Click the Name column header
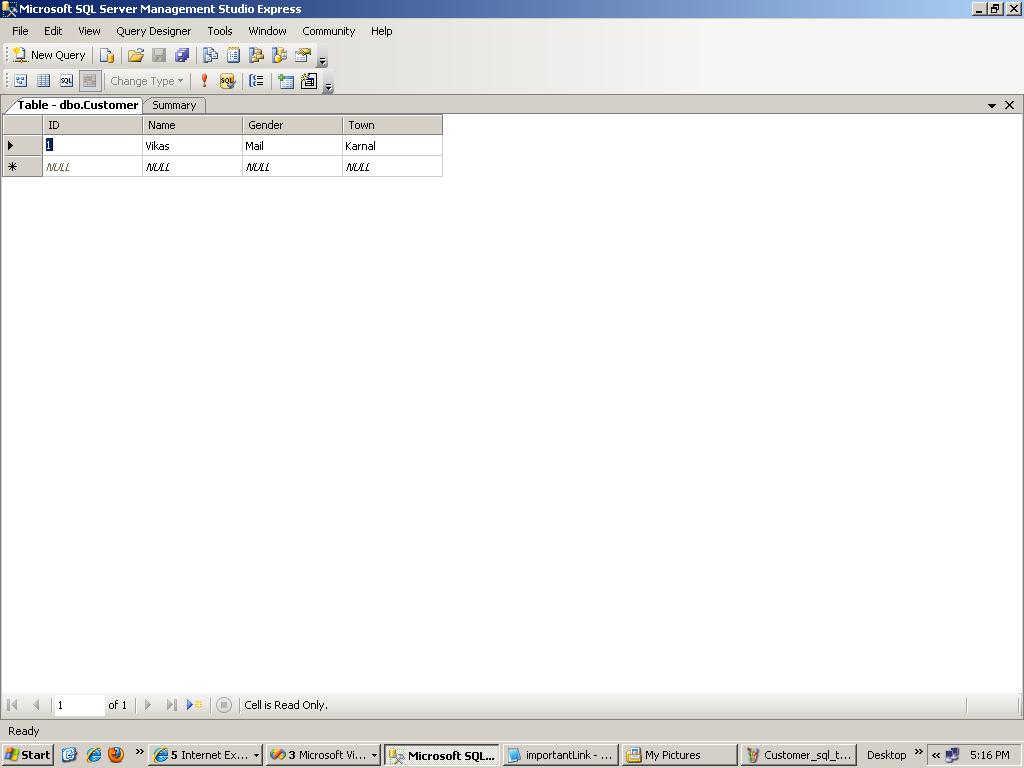Image resolution: width=1024 pixels, height=768 pixels. [x=193, y=125]
